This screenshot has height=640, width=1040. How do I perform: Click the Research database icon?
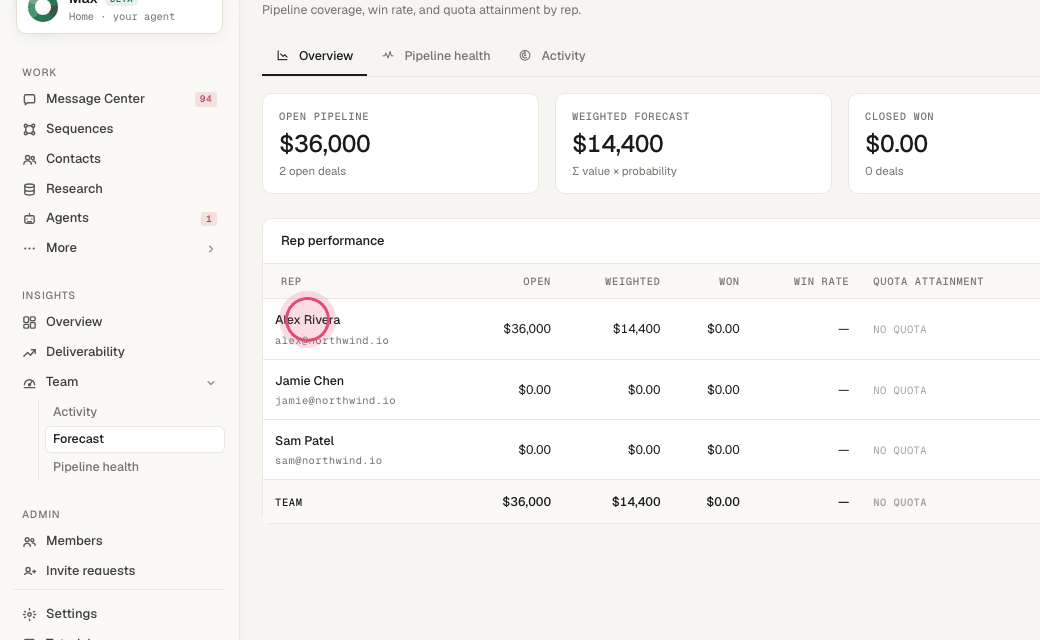pos(29,189)
